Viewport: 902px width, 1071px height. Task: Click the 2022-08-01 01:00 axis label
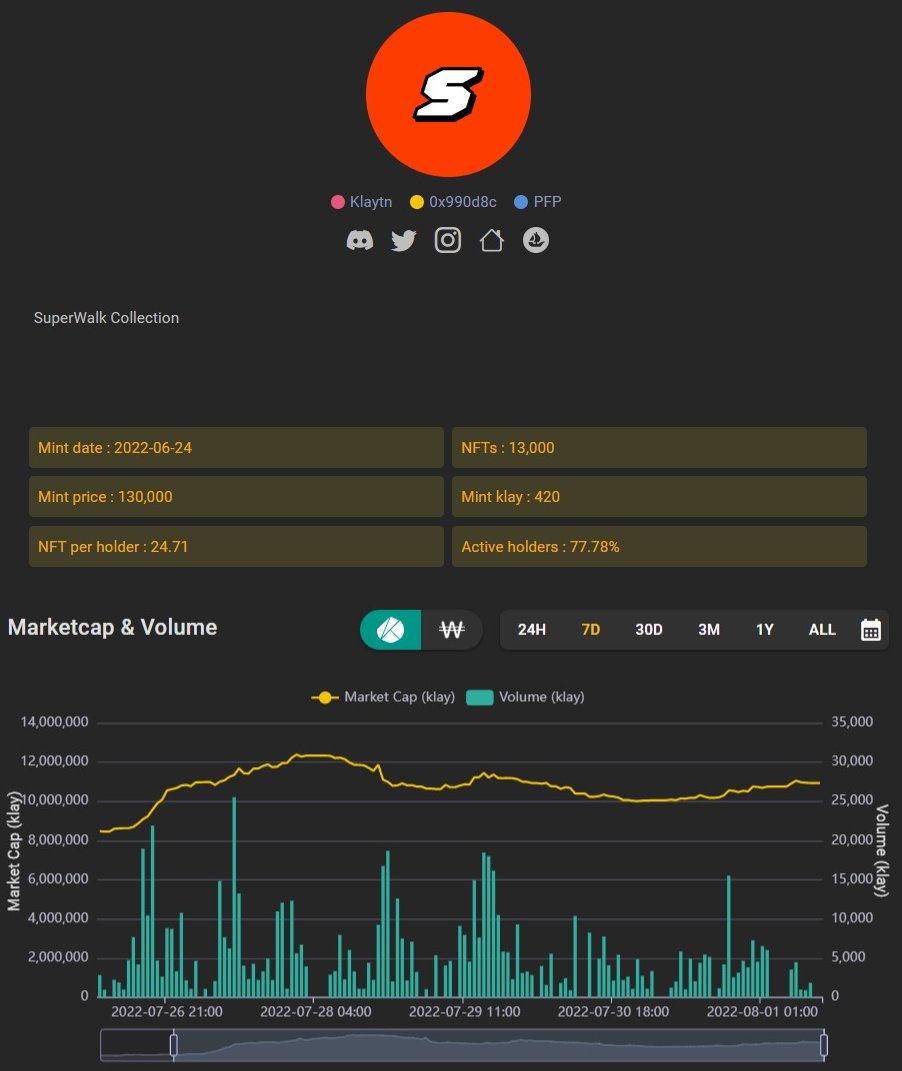762,1012
